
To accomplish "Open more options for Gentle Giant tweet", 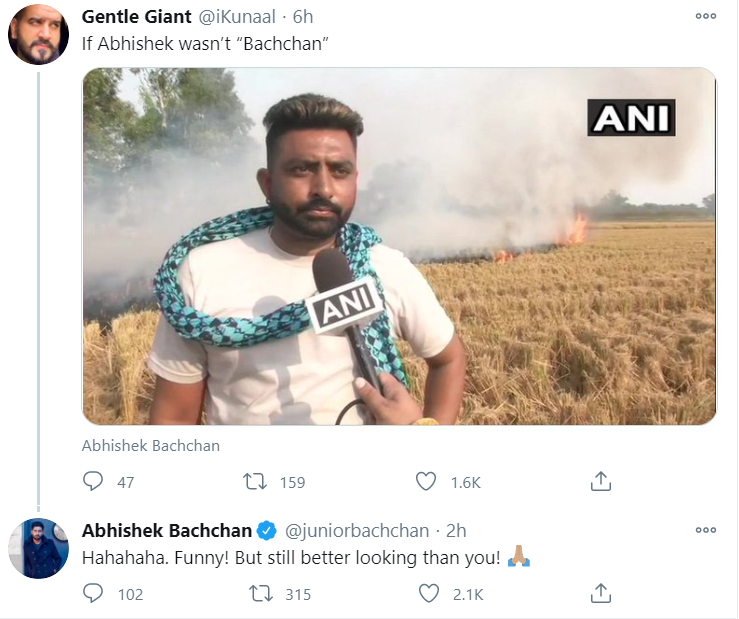I will click(706, 17).
